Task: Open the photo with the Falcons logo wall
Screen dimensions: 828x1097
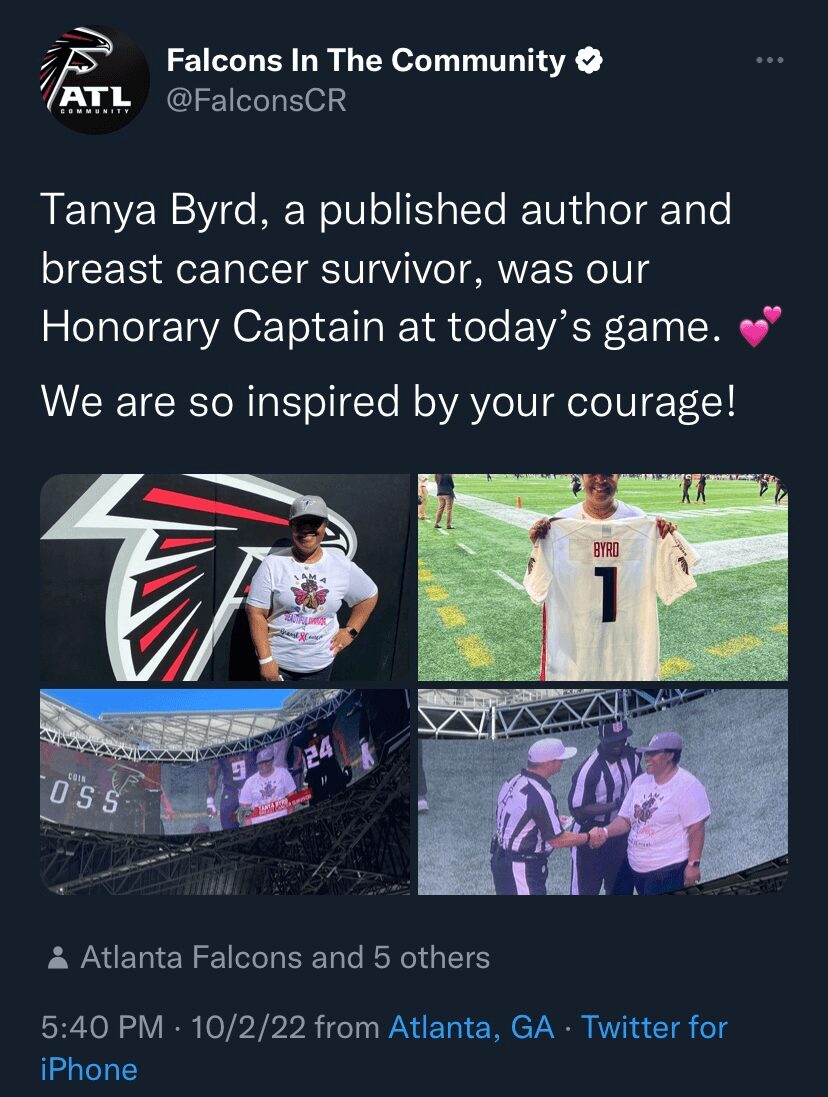Action: tap(225, 577)
